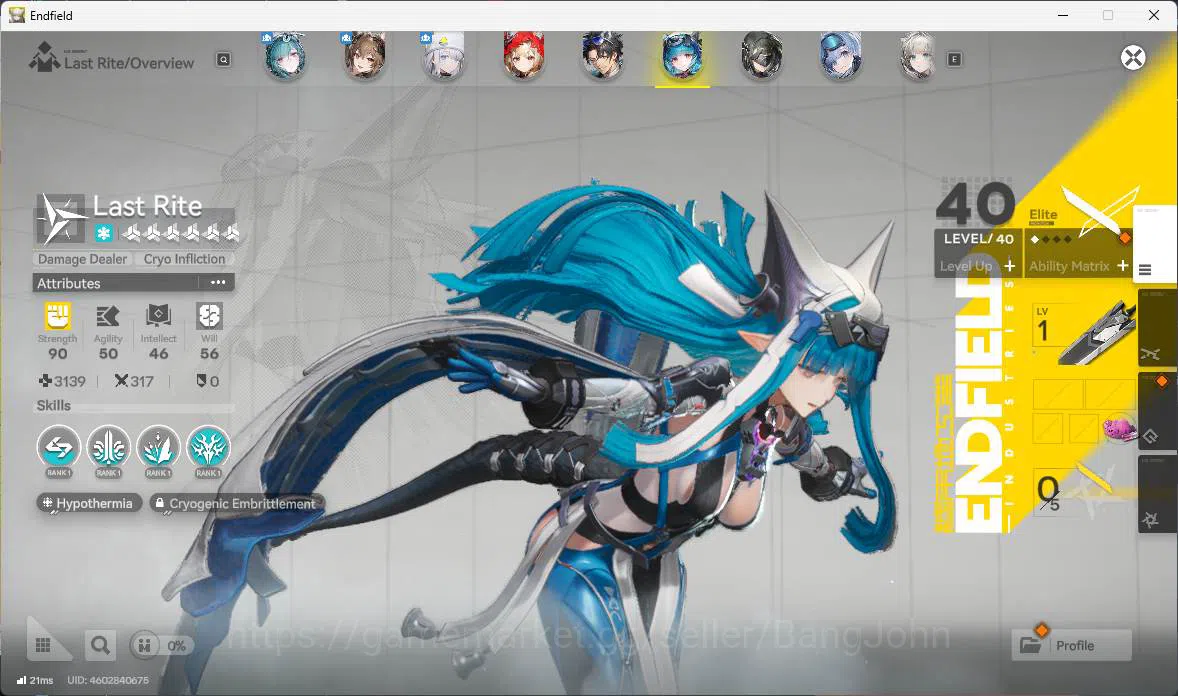Image resolution: width=1178 pixels, height=696 pixels.
Task: Click the Elite promotion label
Action: click(1043, 215)
